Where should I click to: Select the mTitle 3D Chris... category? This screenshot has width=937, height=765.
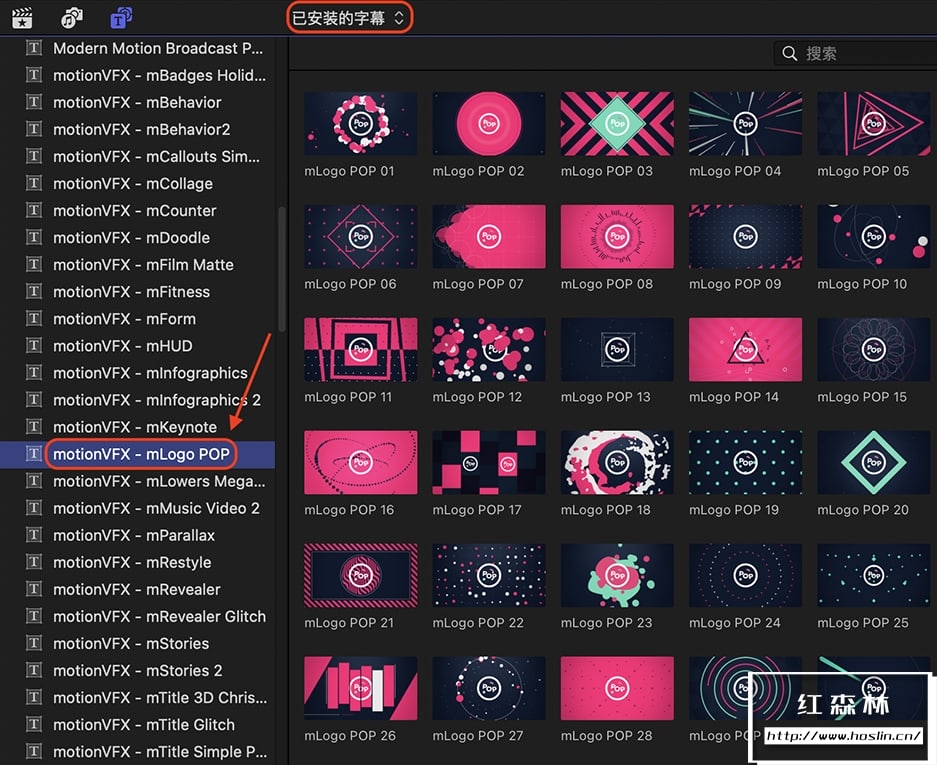(x=137, y=697)
